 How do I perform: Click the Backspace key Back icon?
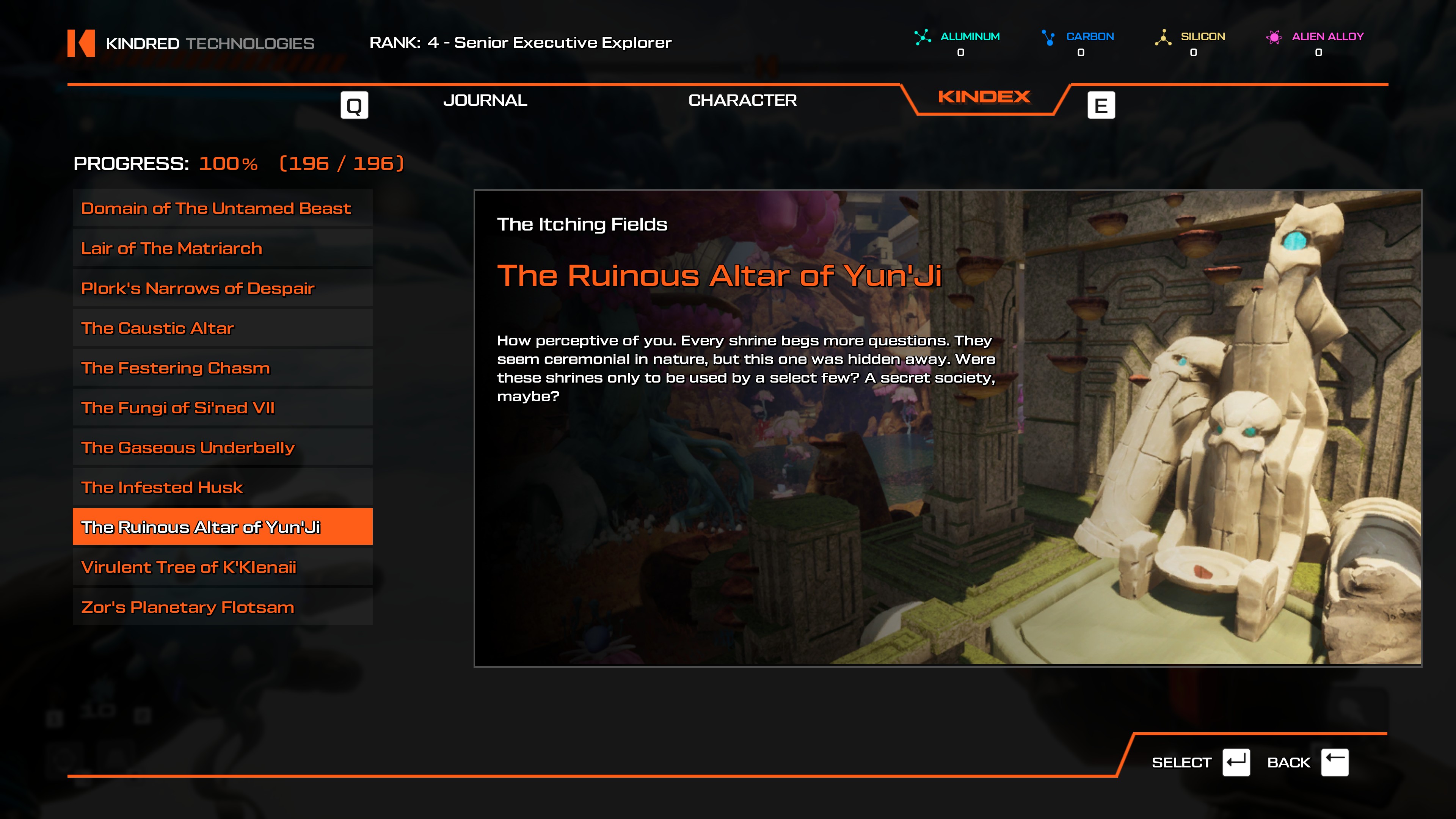tap(1335, 763)
